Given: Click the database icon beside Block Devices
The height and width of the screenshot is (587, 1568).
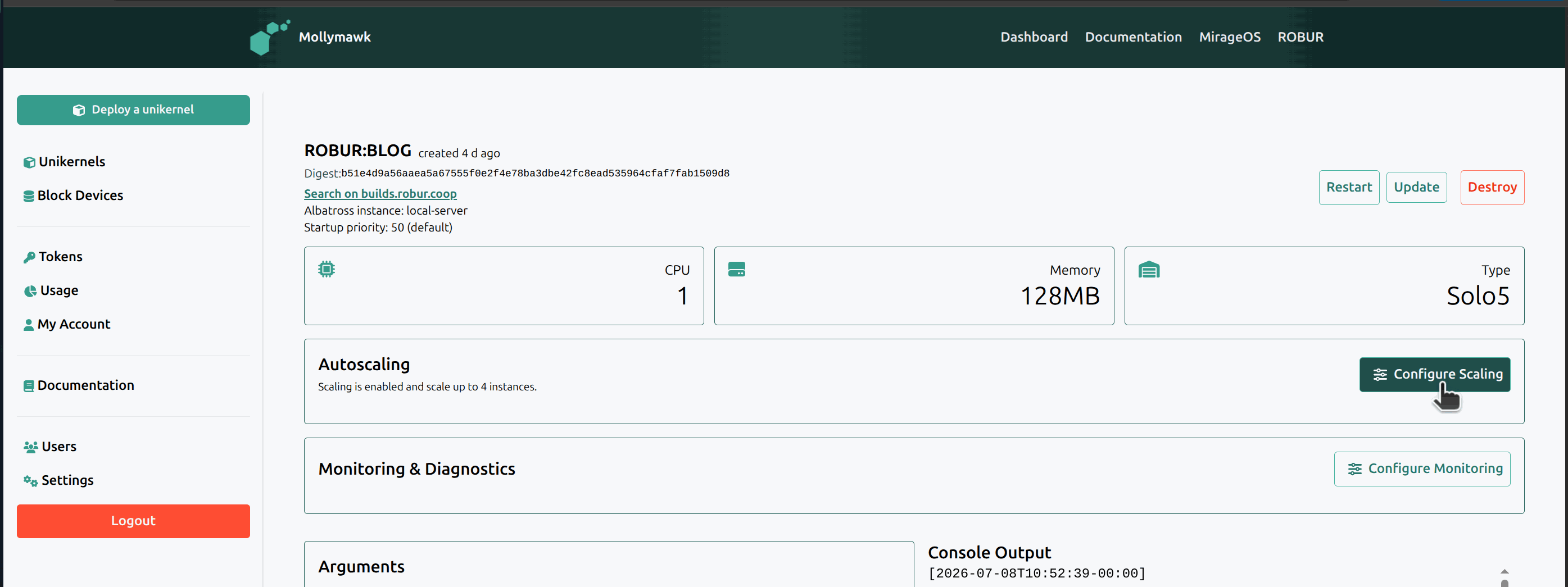Looking at the screenshot, I should point(29,196).
